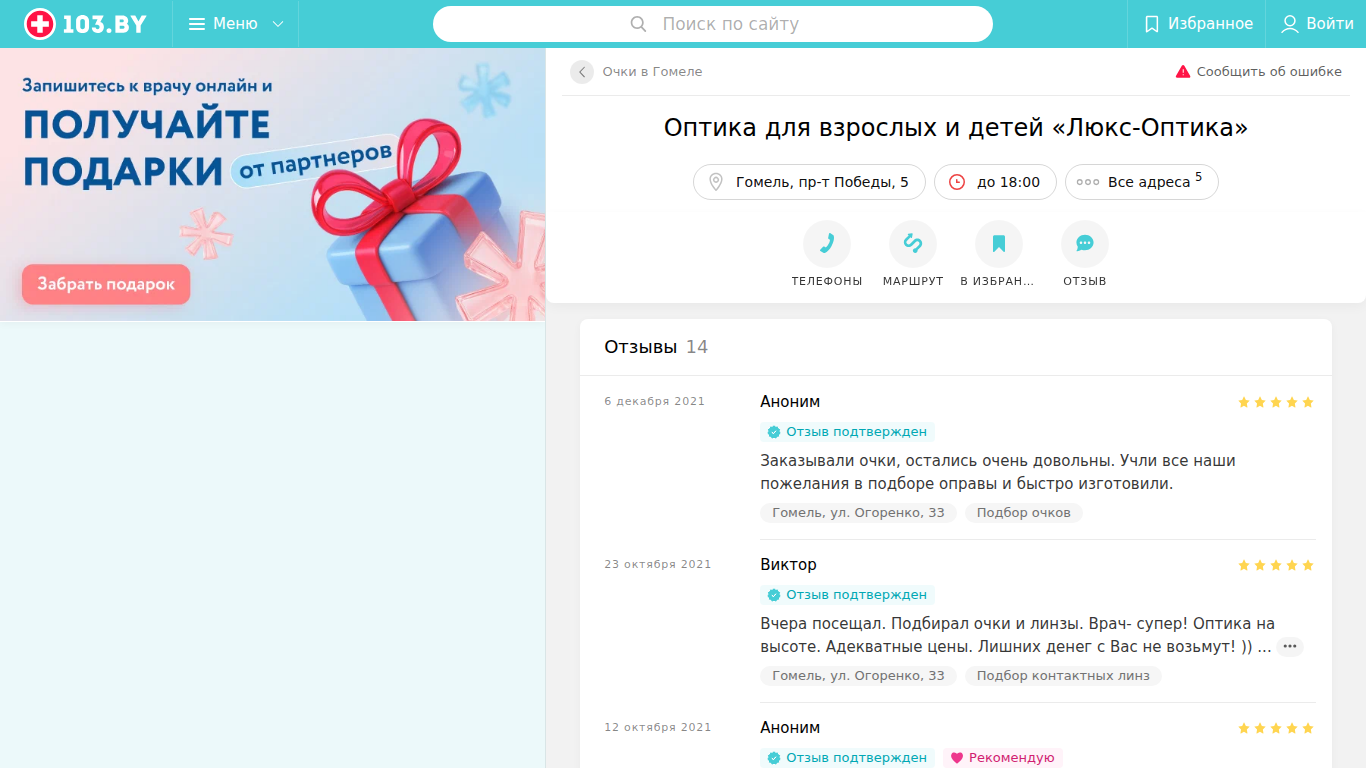The height and width of the screenshot is (768, 1366).
Task: Open address Гомель, пр-т Победы, 5
Action: (x=809, y=182)
